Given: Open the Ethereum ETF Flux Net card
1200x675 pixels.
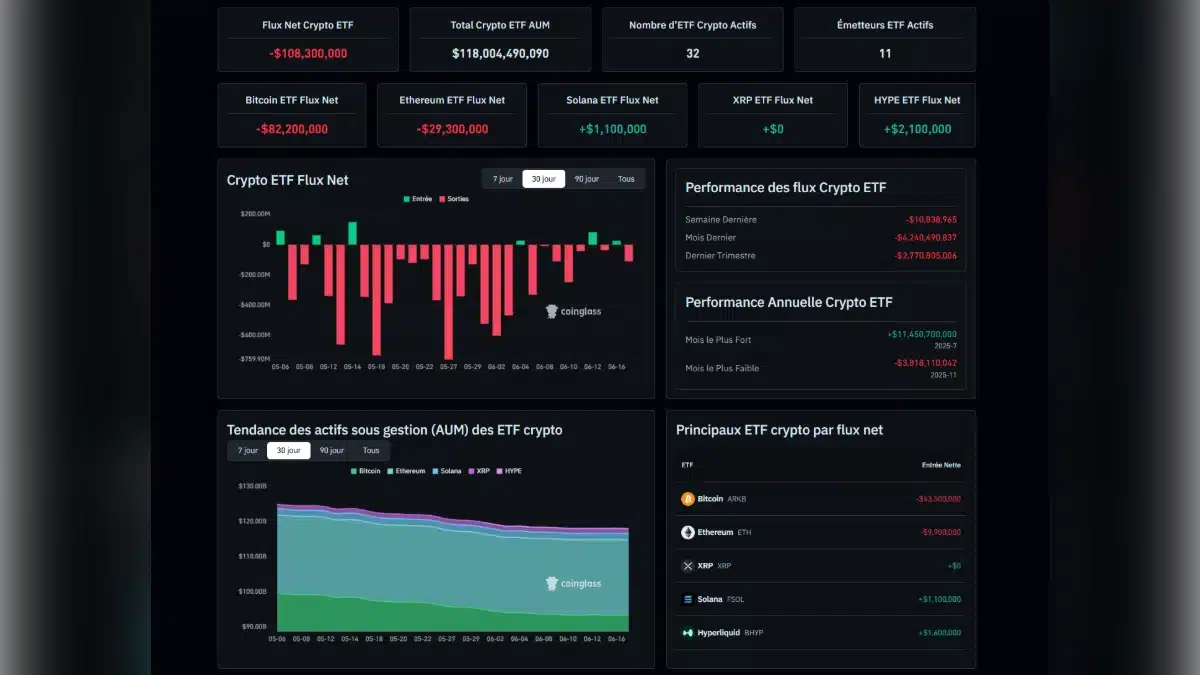Looking at the screenshot, I should point(452,115).
